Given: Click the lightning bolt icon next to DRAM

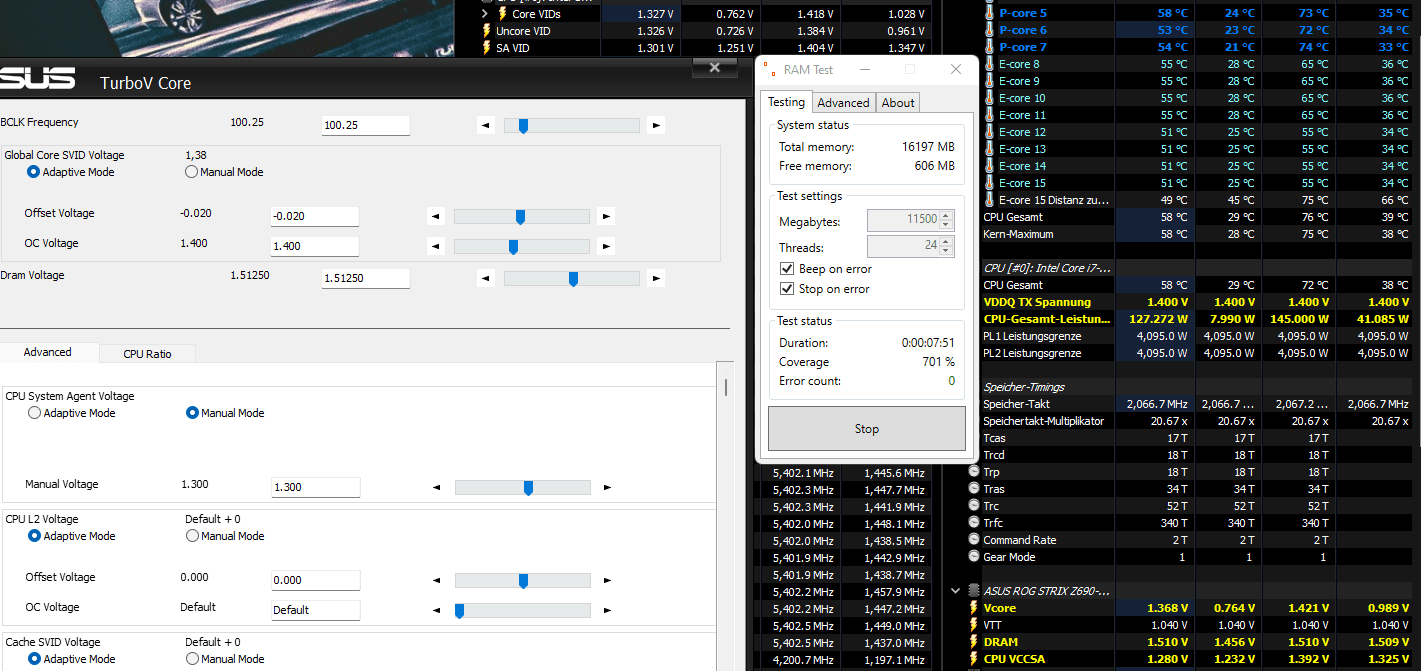Looking at the screenshot, I should click(974, 642).
